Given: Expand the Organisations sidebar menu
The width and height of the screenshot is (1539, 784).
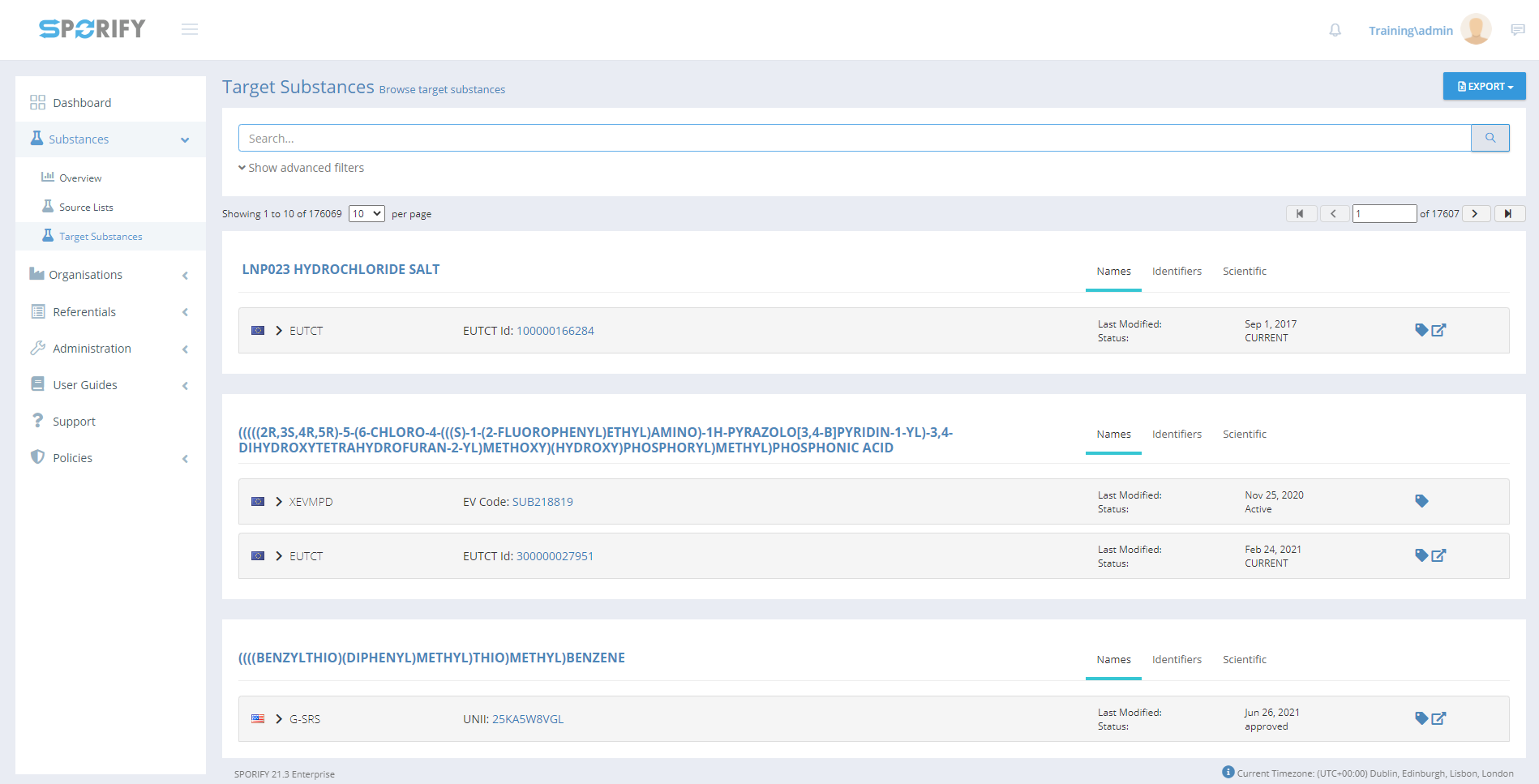Looking at the screenshot, I should (109, 275).
